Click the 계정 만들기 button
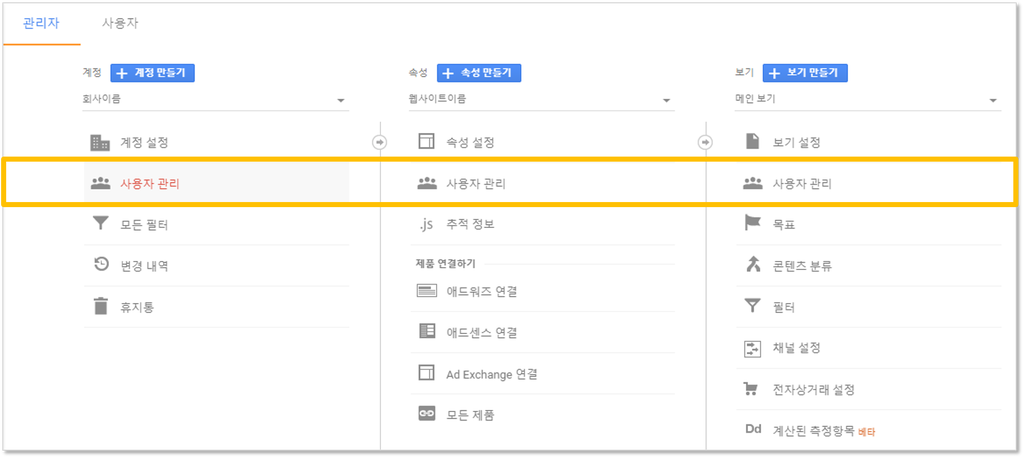This screenshot has width=1024, height=458. pos(152,73)
